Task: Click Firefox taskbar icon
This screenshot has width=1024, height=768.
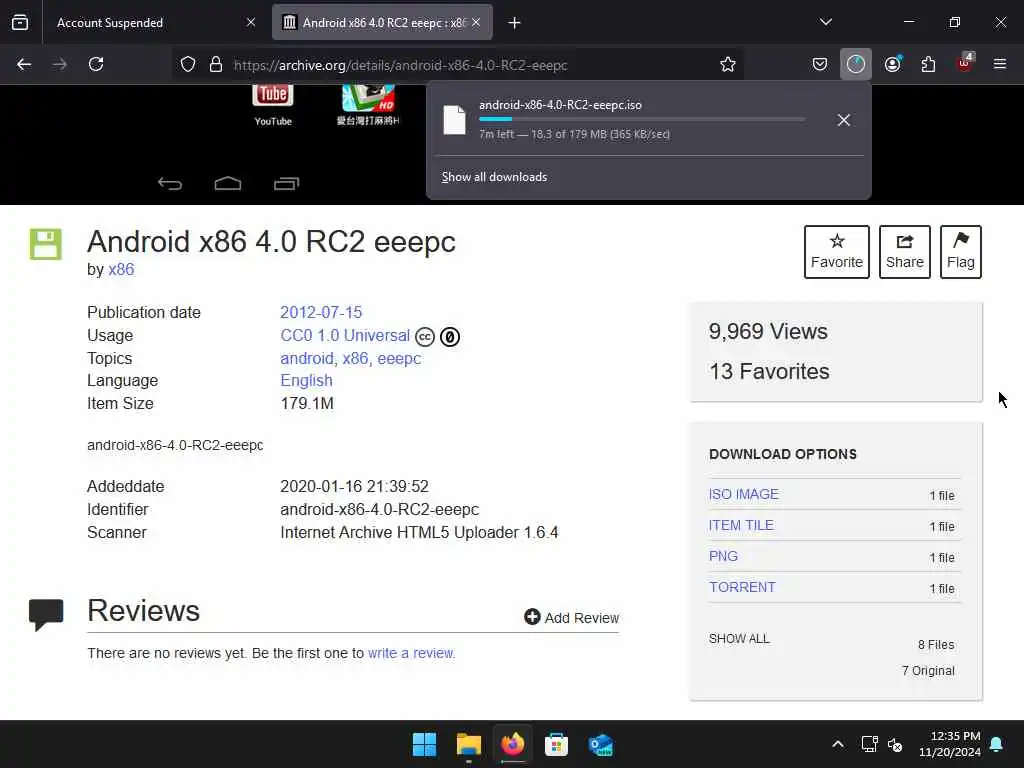Action: (513, 744)
